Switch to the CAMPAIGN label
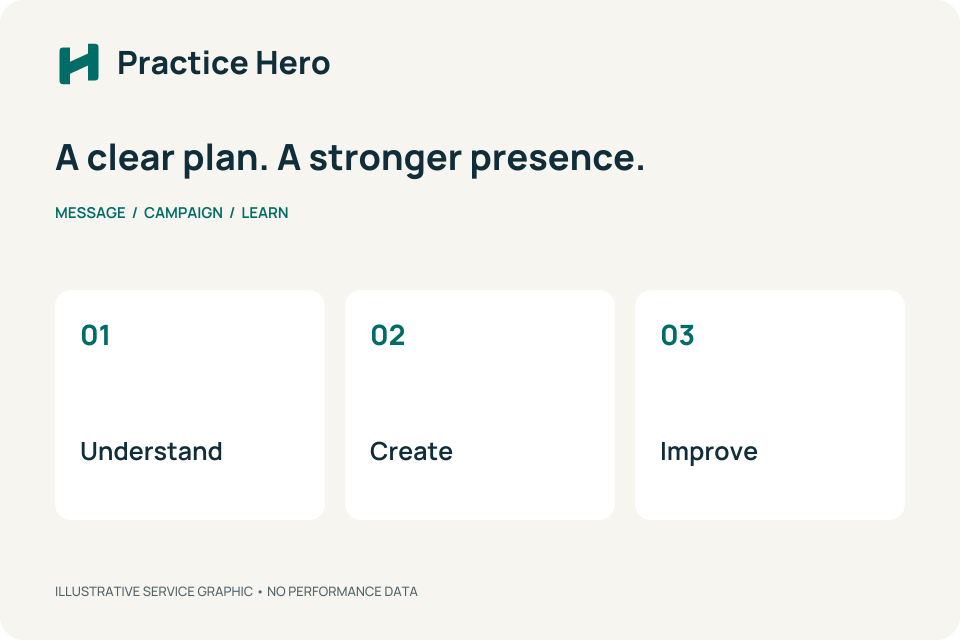Viewport: 960px width, 640px height. [x=183, y=213]
